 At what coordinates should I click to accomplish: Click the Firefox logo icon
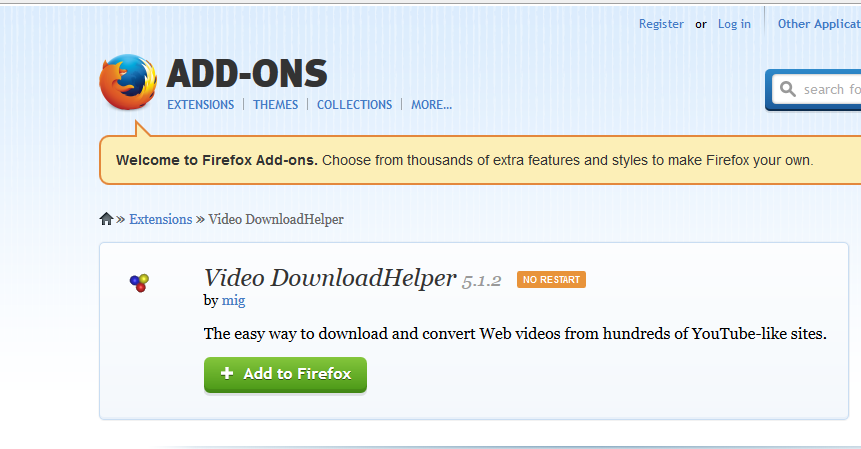128,82
